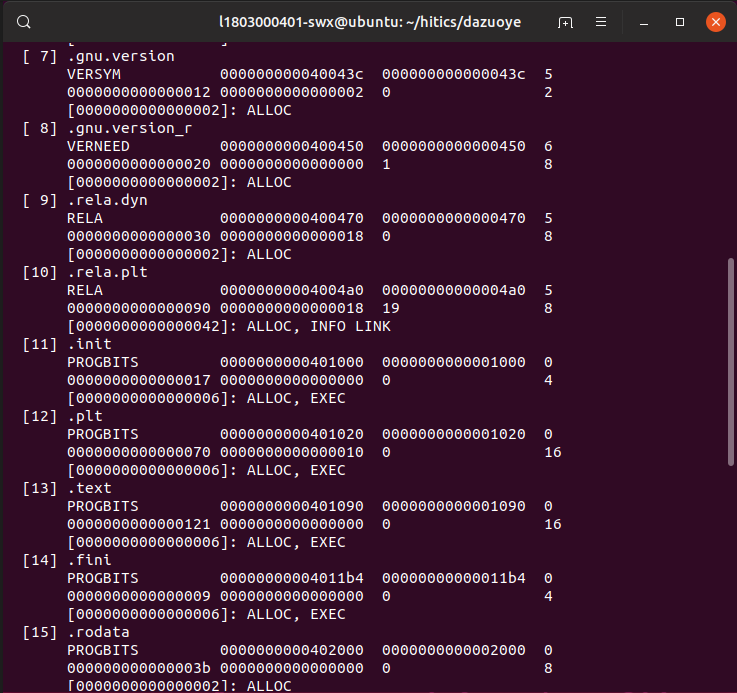The width and height of the screenshot is (737, 693).
Task: Click address 0000000000401000
Action: [x=292, y=362]
